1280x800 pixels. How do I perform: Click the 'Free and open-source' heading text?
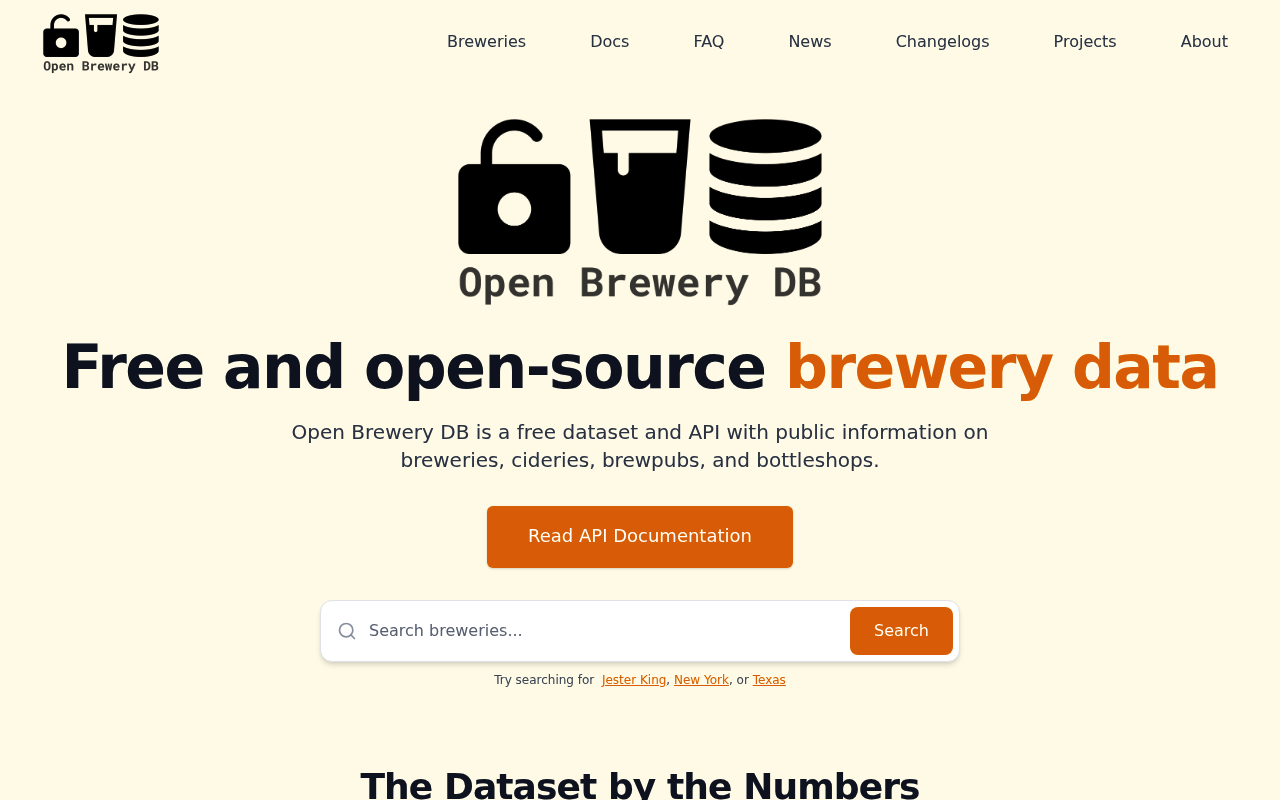tap(414, 367)
